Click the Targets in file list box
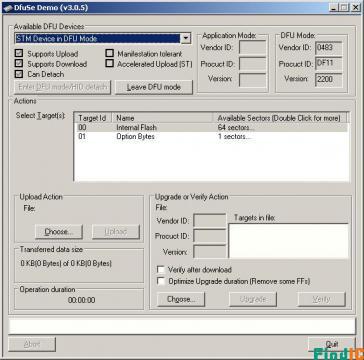 coord(288,241)
